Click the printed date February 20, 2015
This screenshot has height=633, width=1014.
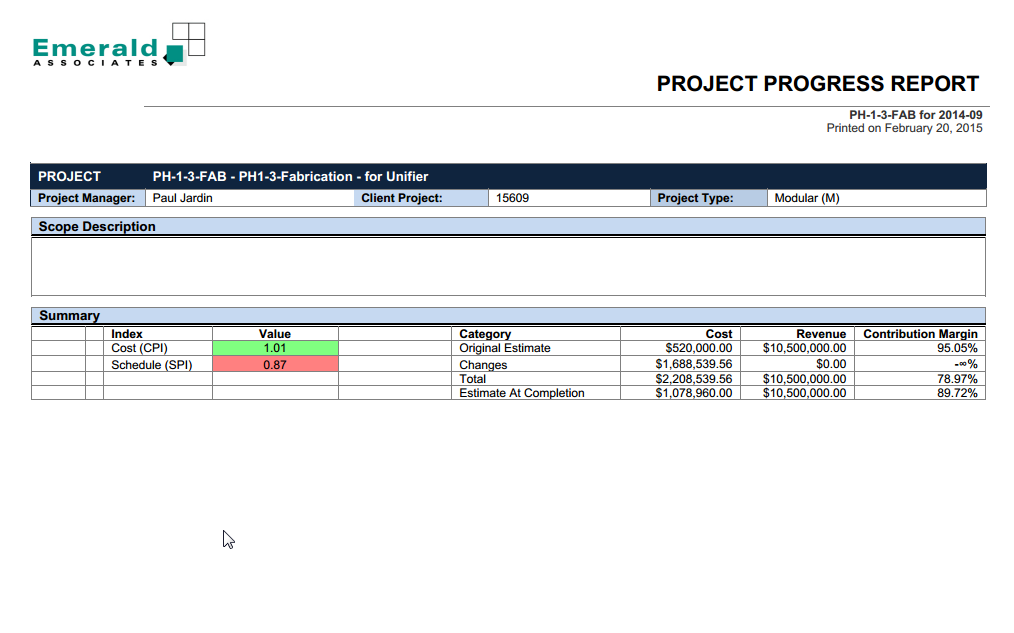pyautogui.click(x=904, y=128)
